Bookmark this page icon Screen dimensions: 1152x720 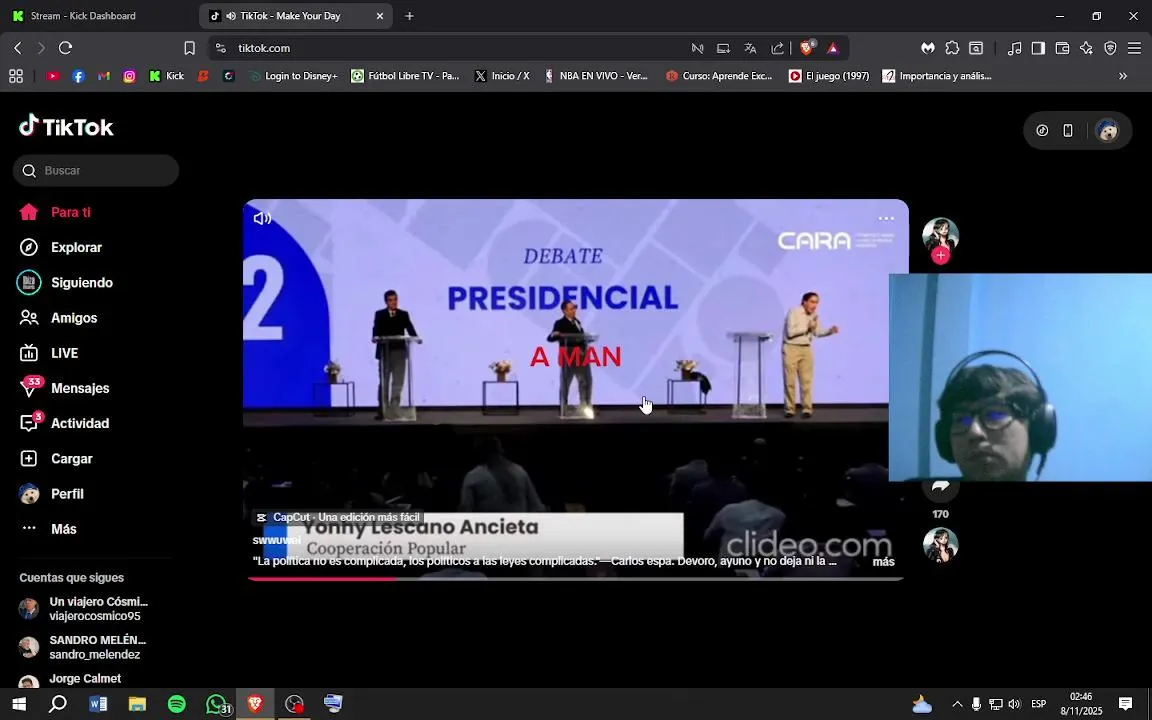(x=190, y=48)
